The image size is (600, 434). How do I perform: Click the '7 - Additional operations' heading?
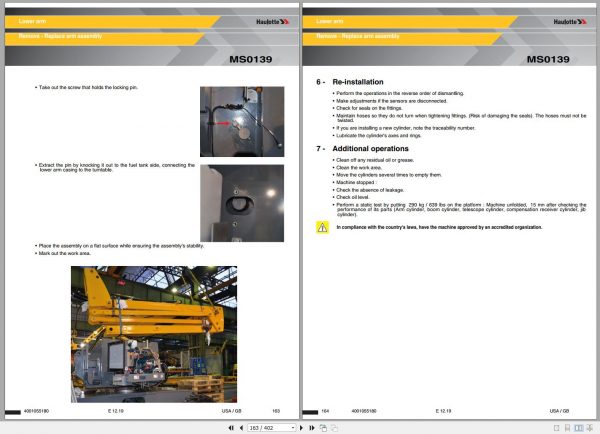click(x=362, y=148)
